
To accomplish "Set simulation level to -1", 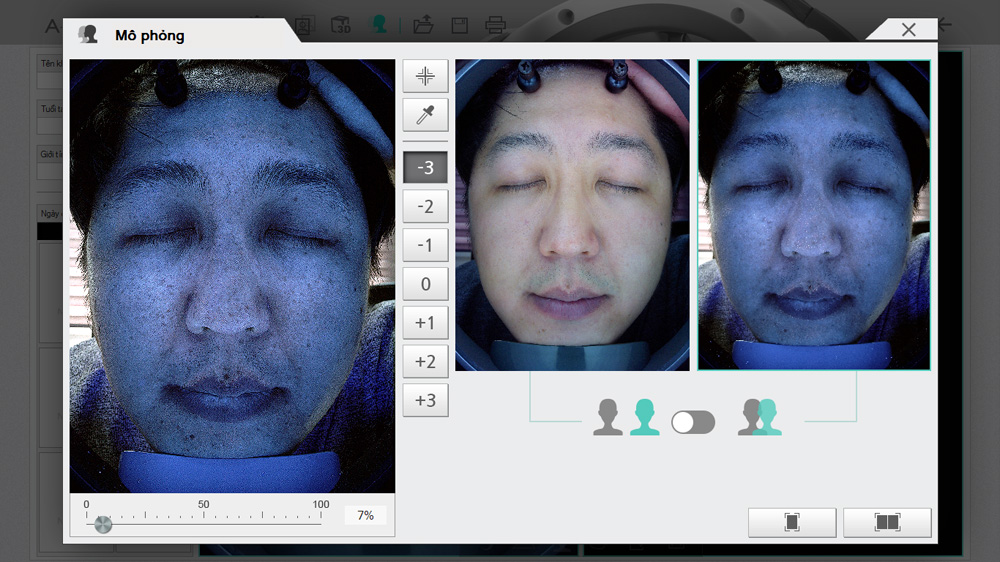I will pyautogui.click(x=425, y=245).
